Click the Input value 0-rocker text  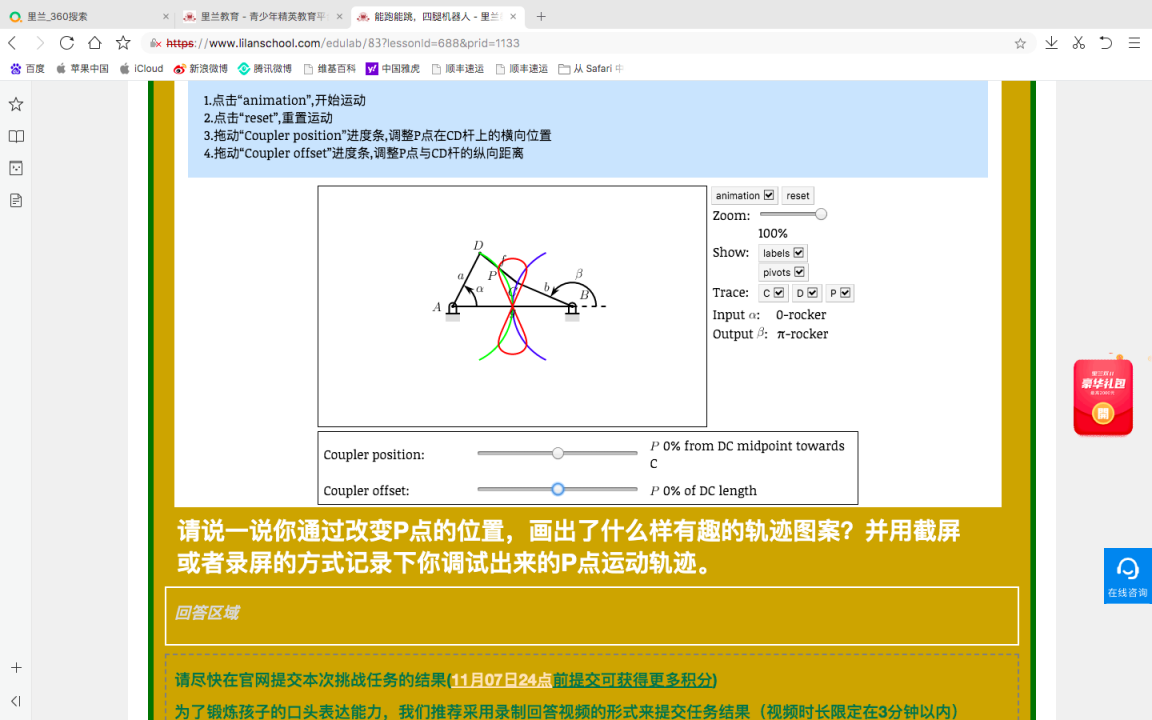click(801, 314)
